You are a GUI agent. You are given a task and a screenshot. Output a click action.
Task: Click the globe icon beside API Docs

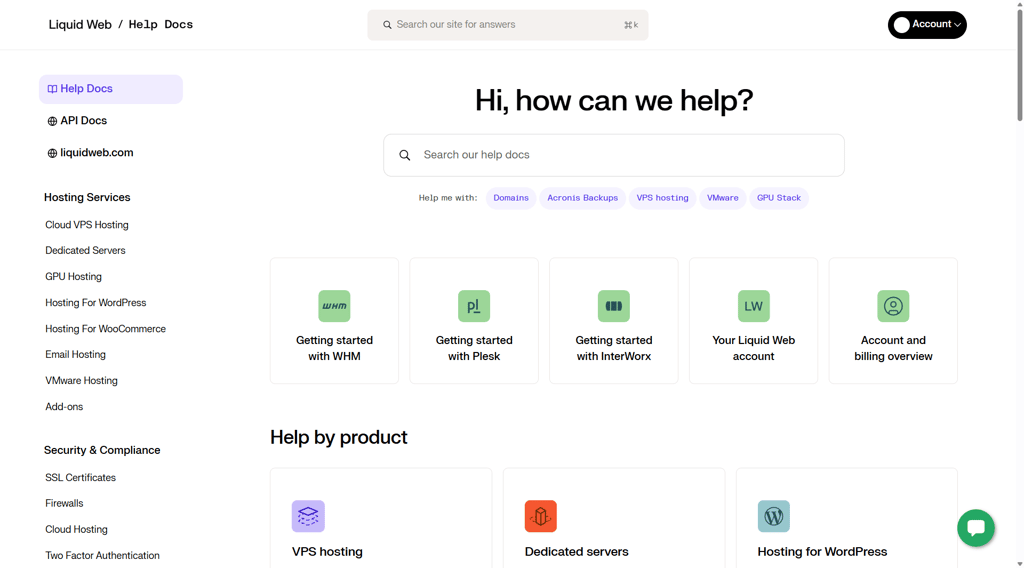pos(52,121)
